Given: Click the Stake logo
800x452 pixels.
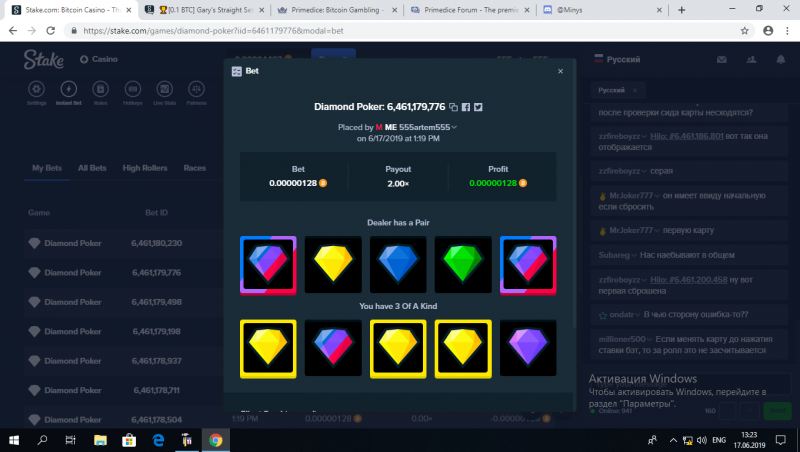Looking at the screenshot, I should [44, 60].
